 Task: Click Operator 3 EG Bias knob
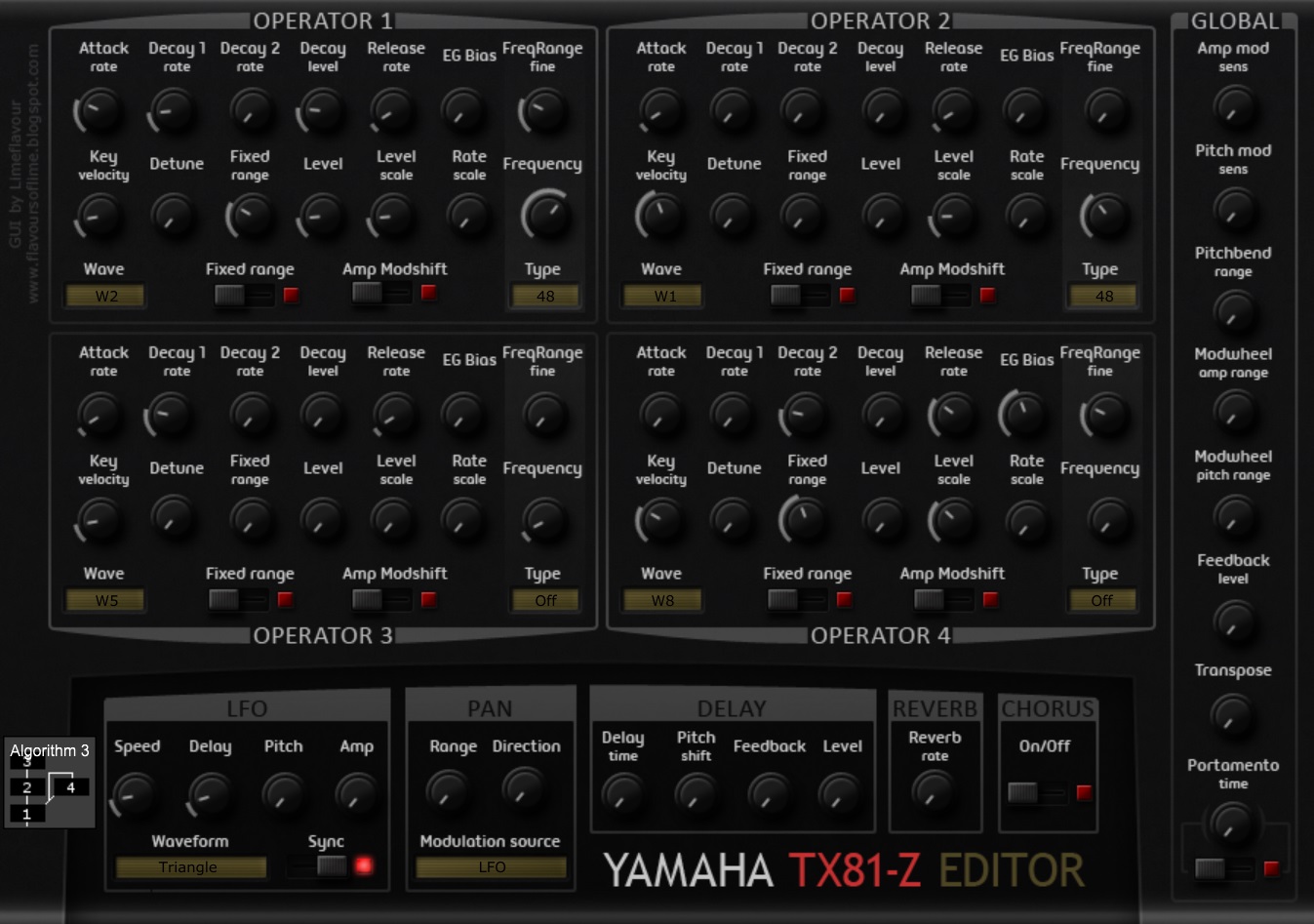tap(463, 416)
